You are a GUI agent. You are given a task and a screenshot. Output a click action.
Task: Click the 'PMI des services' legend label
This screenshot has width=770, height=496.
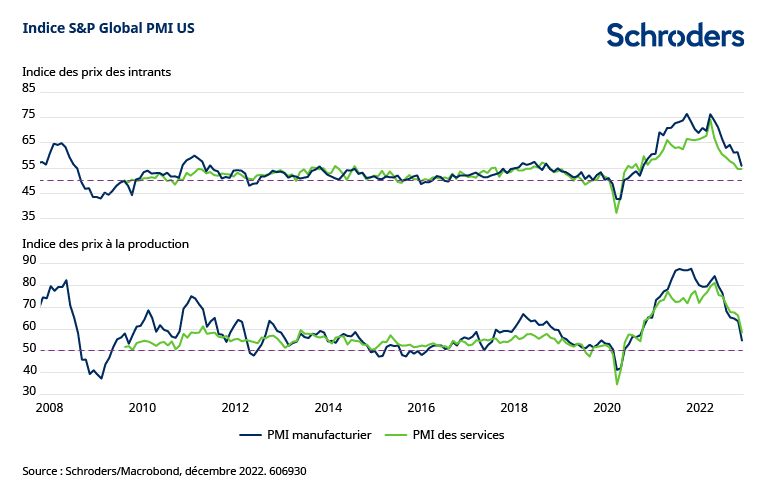point(458,435)
